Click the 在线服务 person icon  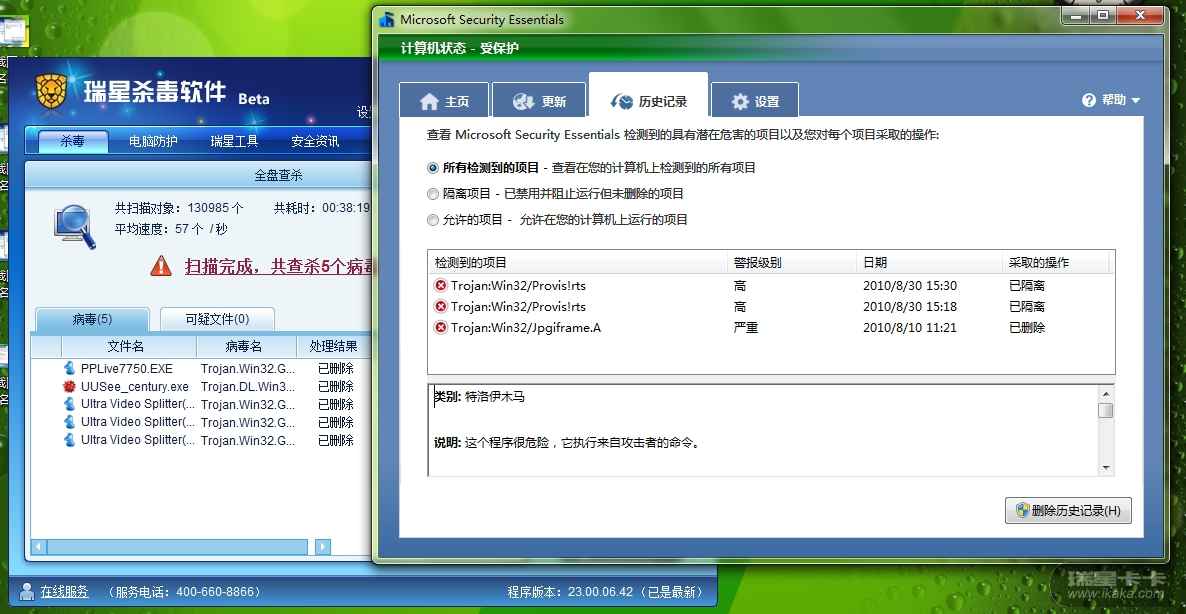(27, 591)
